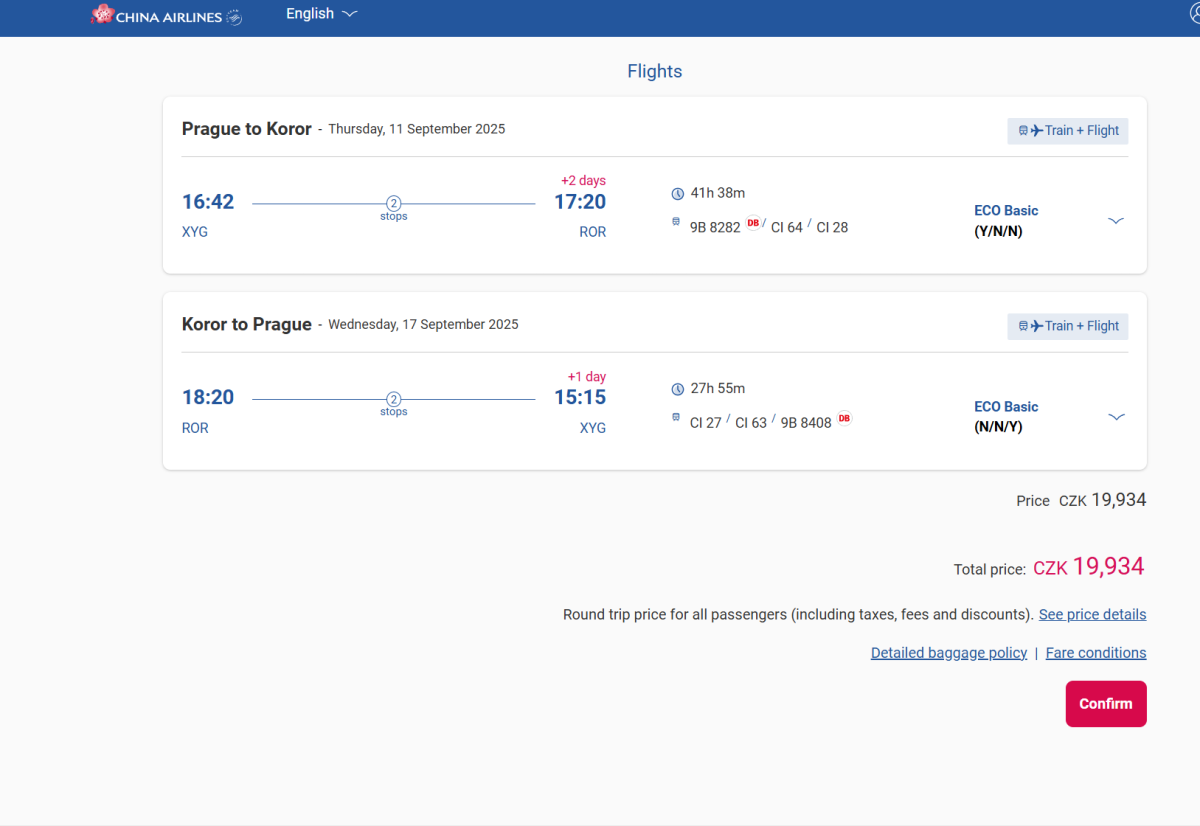The width and height of the screenshot is (1200, 826).
Task: Click Train + Flight badge on Koror to Prague
Action: coord(1068,326)
